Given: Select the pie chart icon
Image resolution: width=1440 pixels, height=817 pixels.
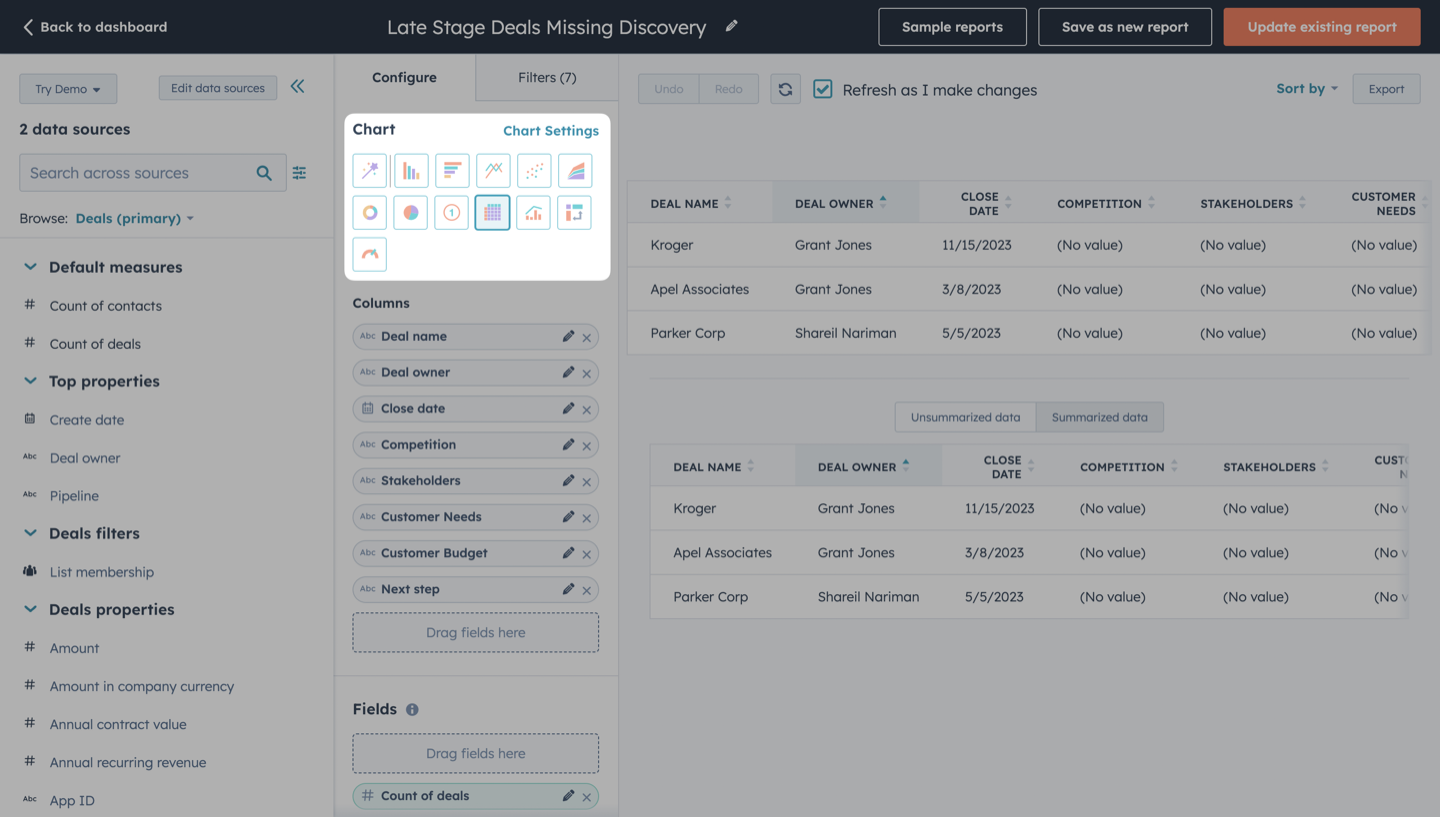Looking at the screenshot, I should 411,213.
